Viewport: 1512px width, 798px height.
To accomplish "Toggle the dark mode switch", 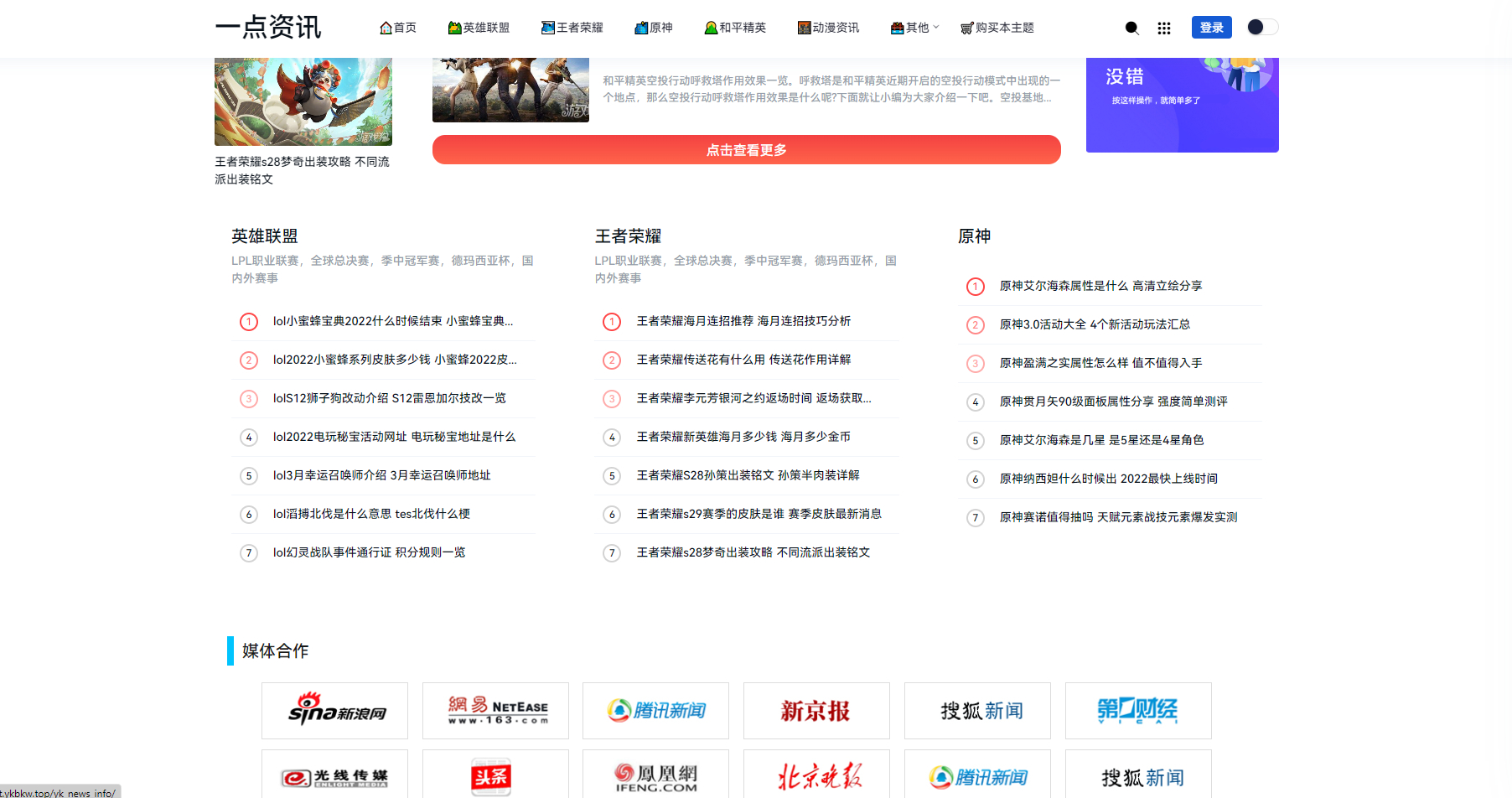I will click(1261, 27).
